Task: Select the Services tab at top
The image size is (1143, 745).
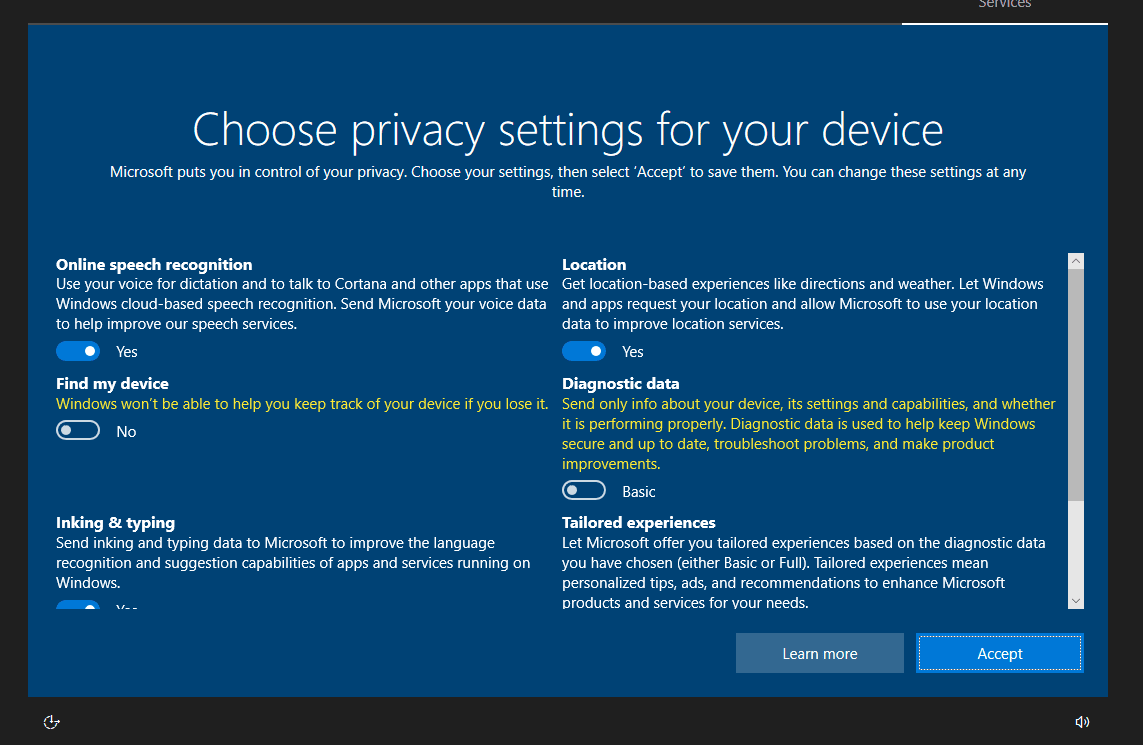Action: point(1004,6)
